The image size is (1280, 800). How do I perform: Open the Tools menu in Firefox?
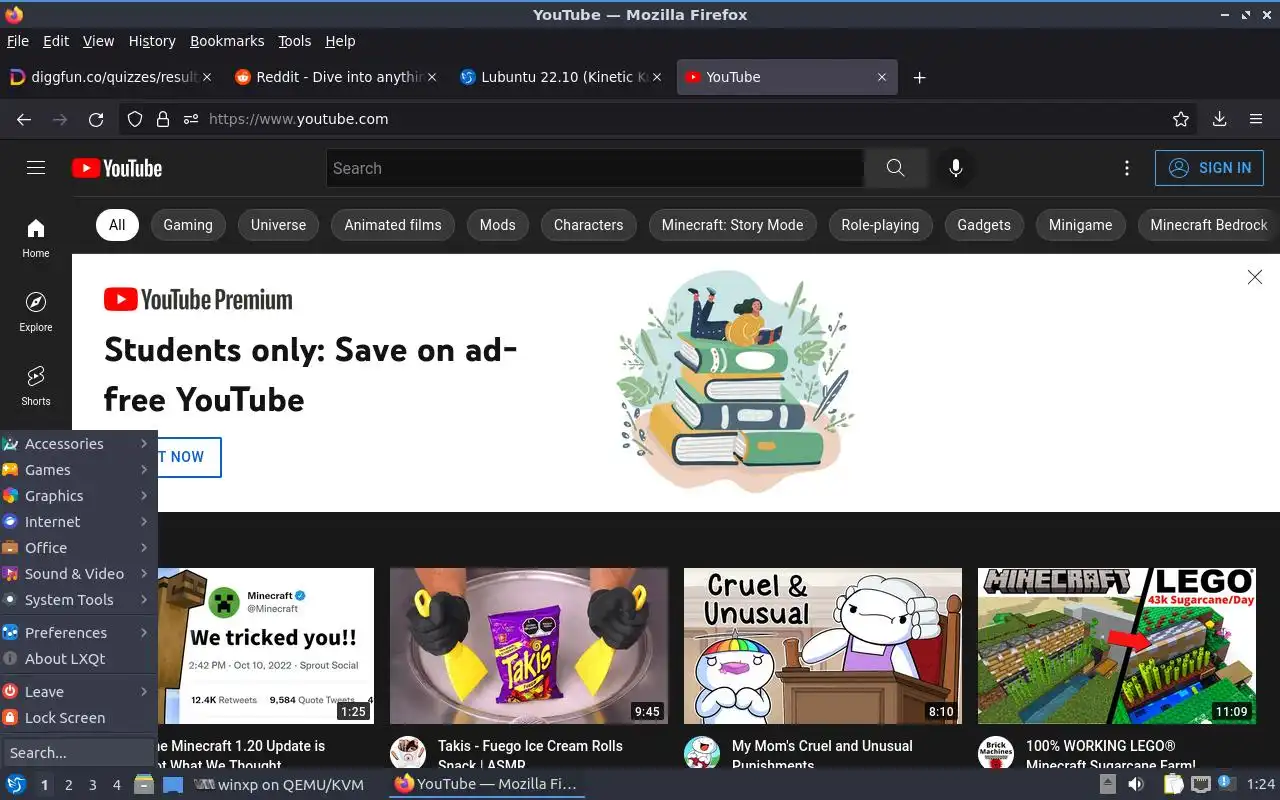(295, 41)
